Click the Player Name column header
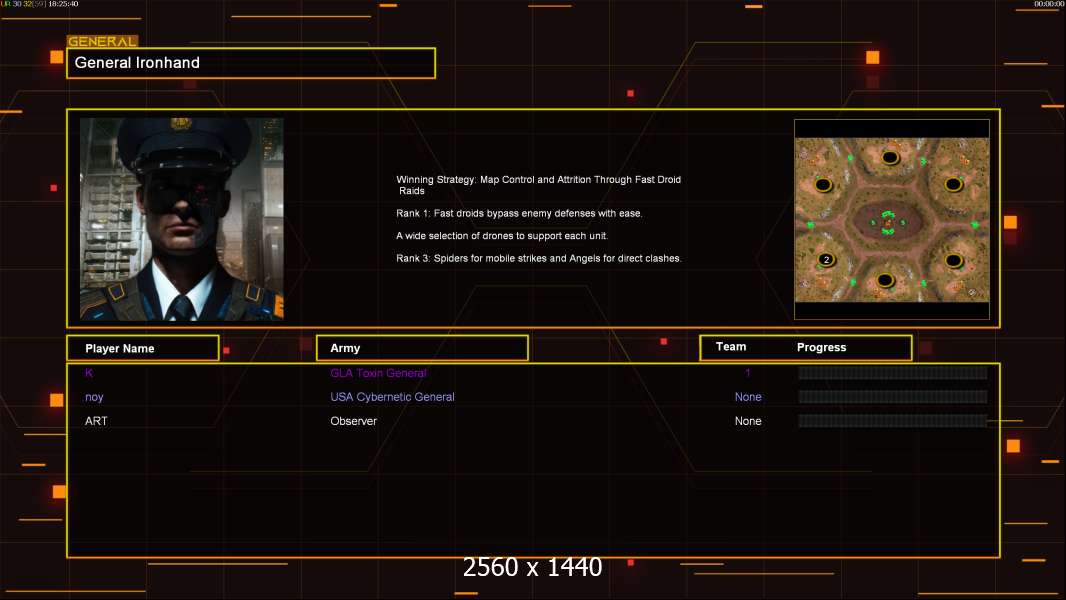Image resolution: width=1066 pixels, height=600 pixels. coord(143,348)
